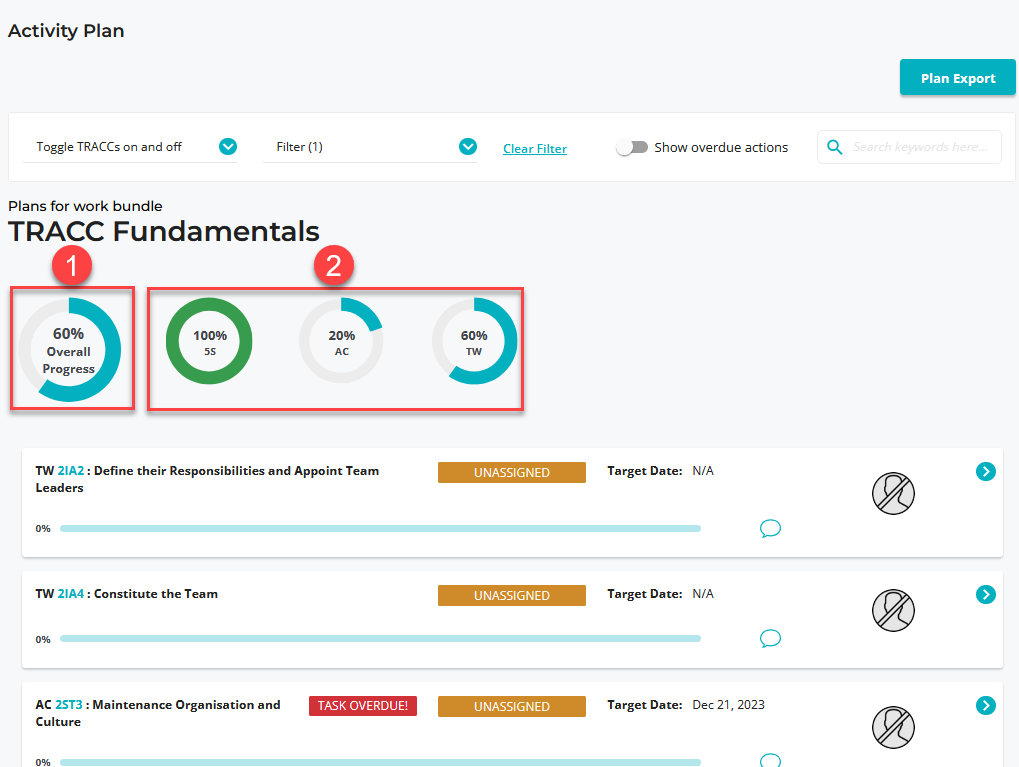This screenshot has height=767, width=1019.
Task: Expand the TW 2IA2 task arrow
Action: coord(985,471)
